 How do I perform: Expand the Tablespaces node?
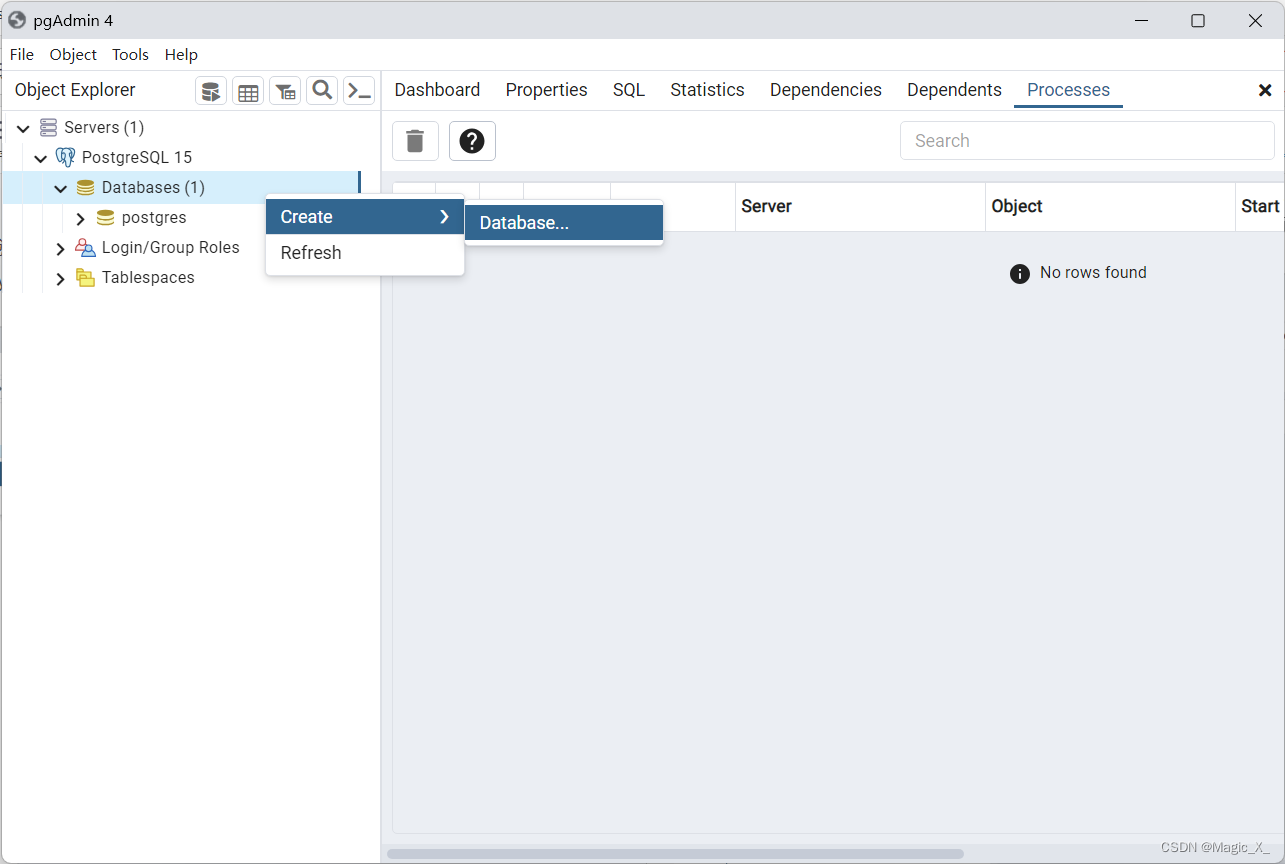(x=61, y=278)
